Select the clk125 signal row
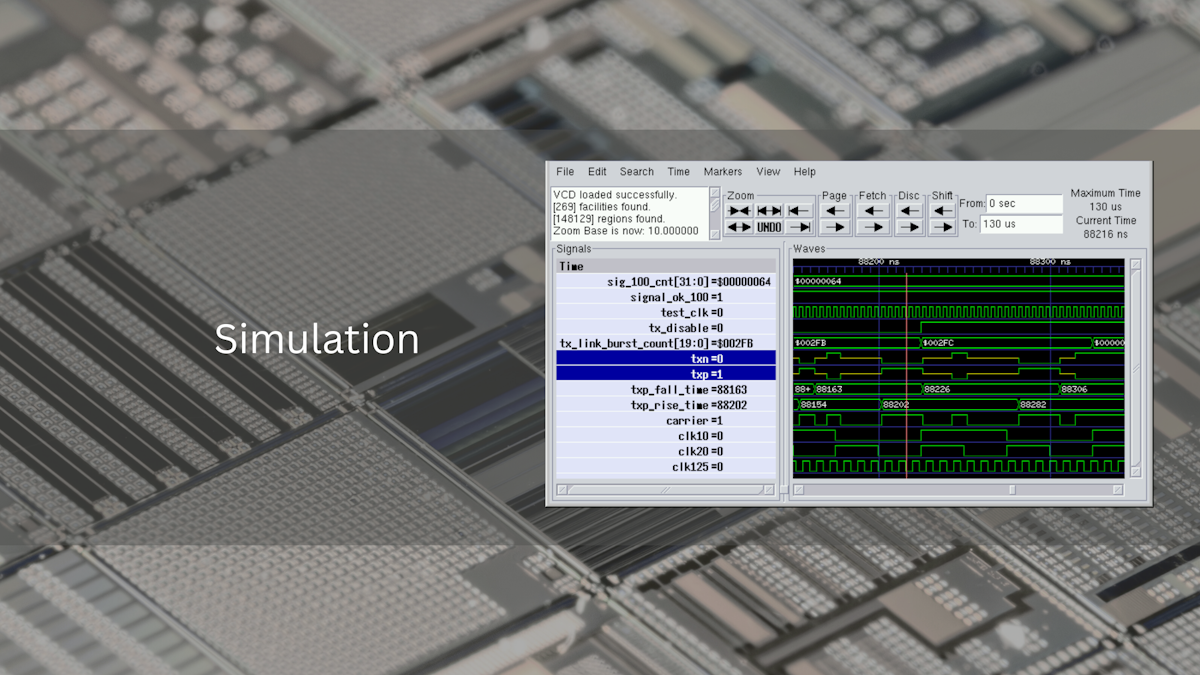The height and width of the screenshot is (675, 1200). (x=666, y=467)
